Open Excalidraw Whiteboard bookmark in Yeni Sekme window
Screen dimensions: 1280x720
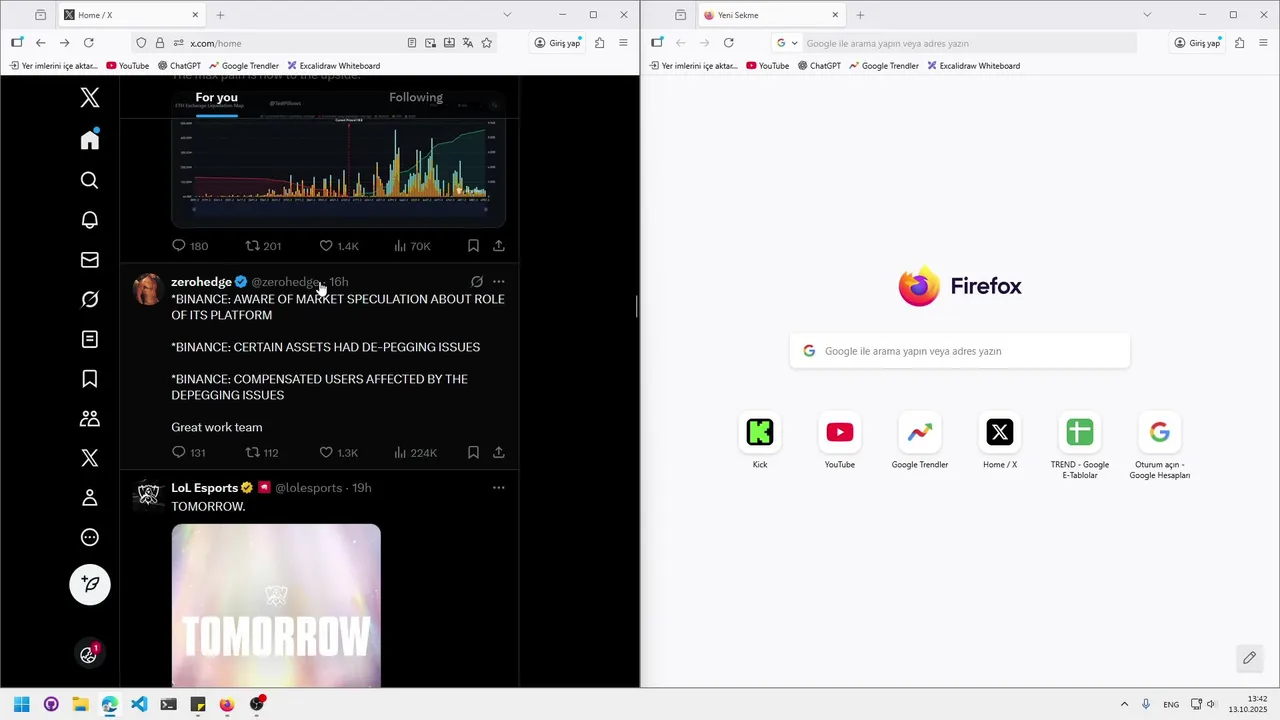coord(973,66)
